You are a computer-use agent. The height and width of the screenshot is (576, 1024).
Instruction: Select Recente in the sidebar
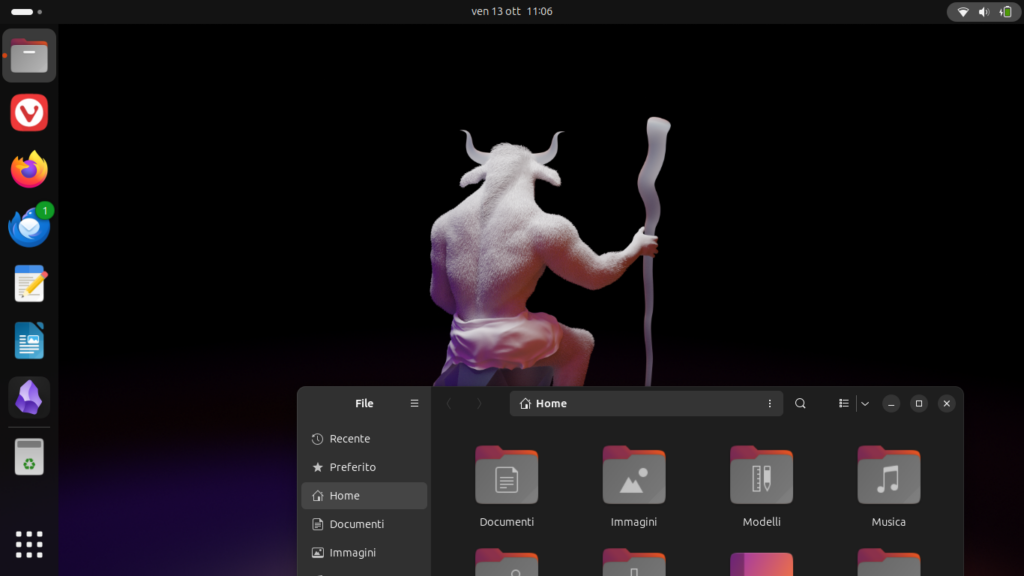click(x=364, y=439)
